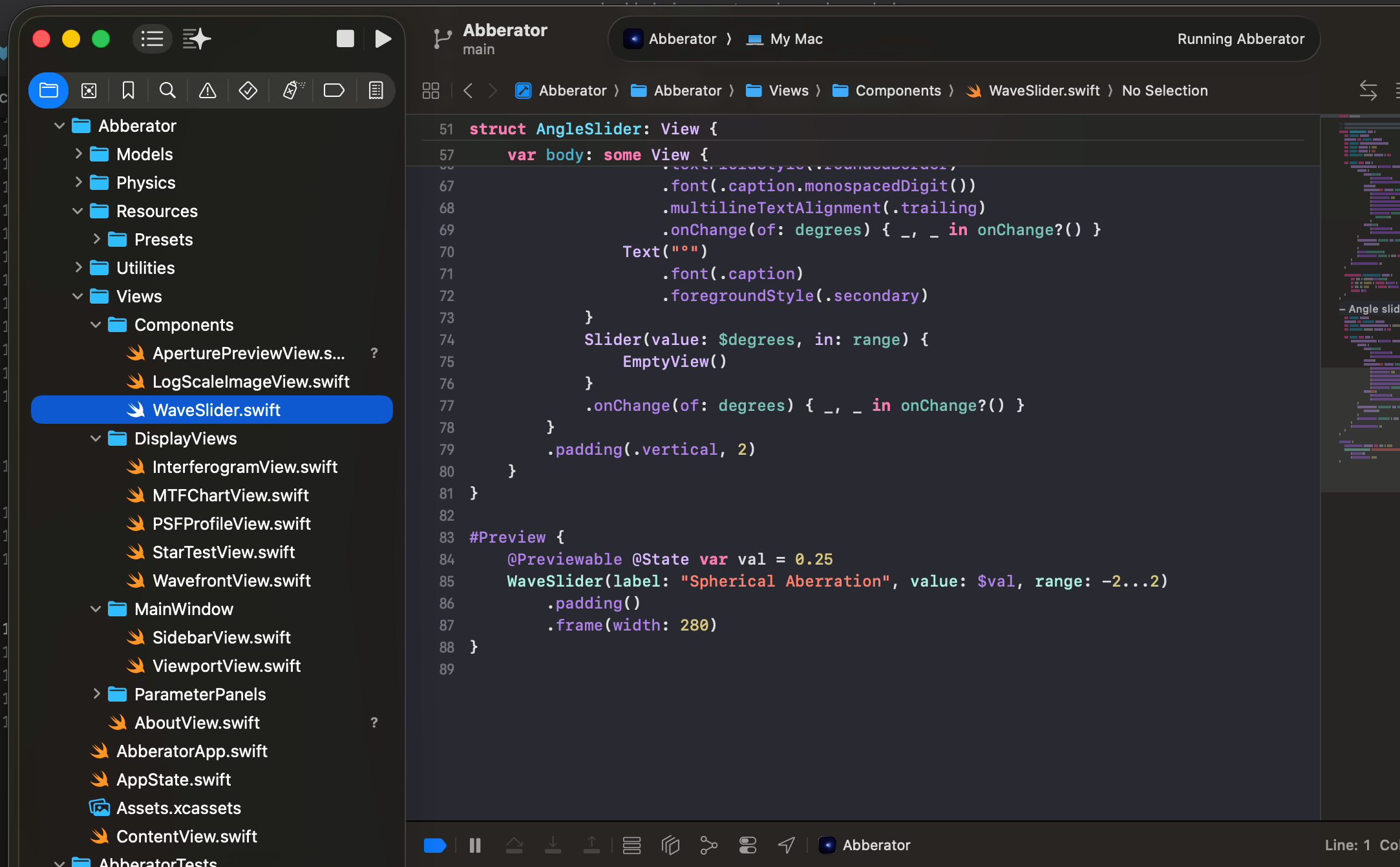Open the Bookmark navigator icon

[x=128, y=90]
